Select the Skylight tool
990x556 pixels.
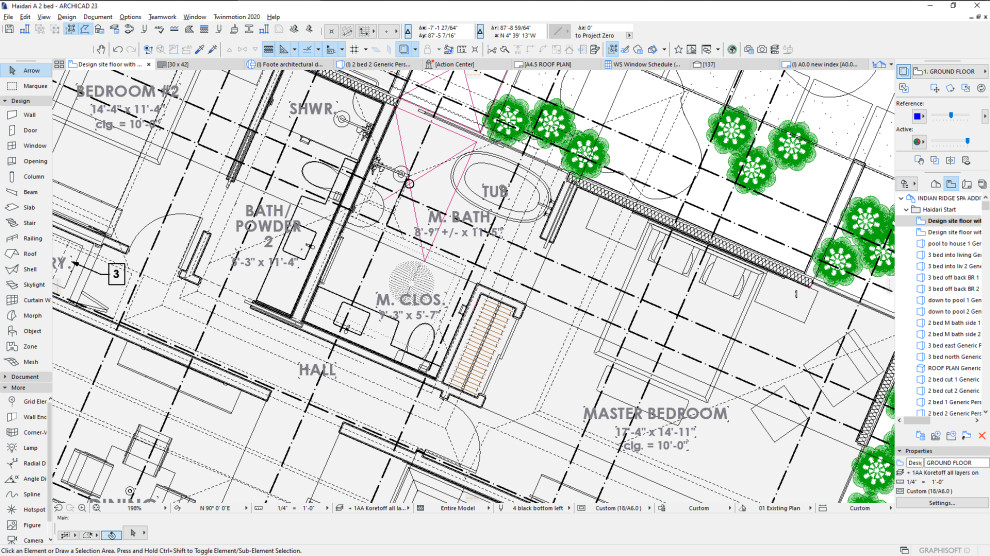[x=25, y=285]
